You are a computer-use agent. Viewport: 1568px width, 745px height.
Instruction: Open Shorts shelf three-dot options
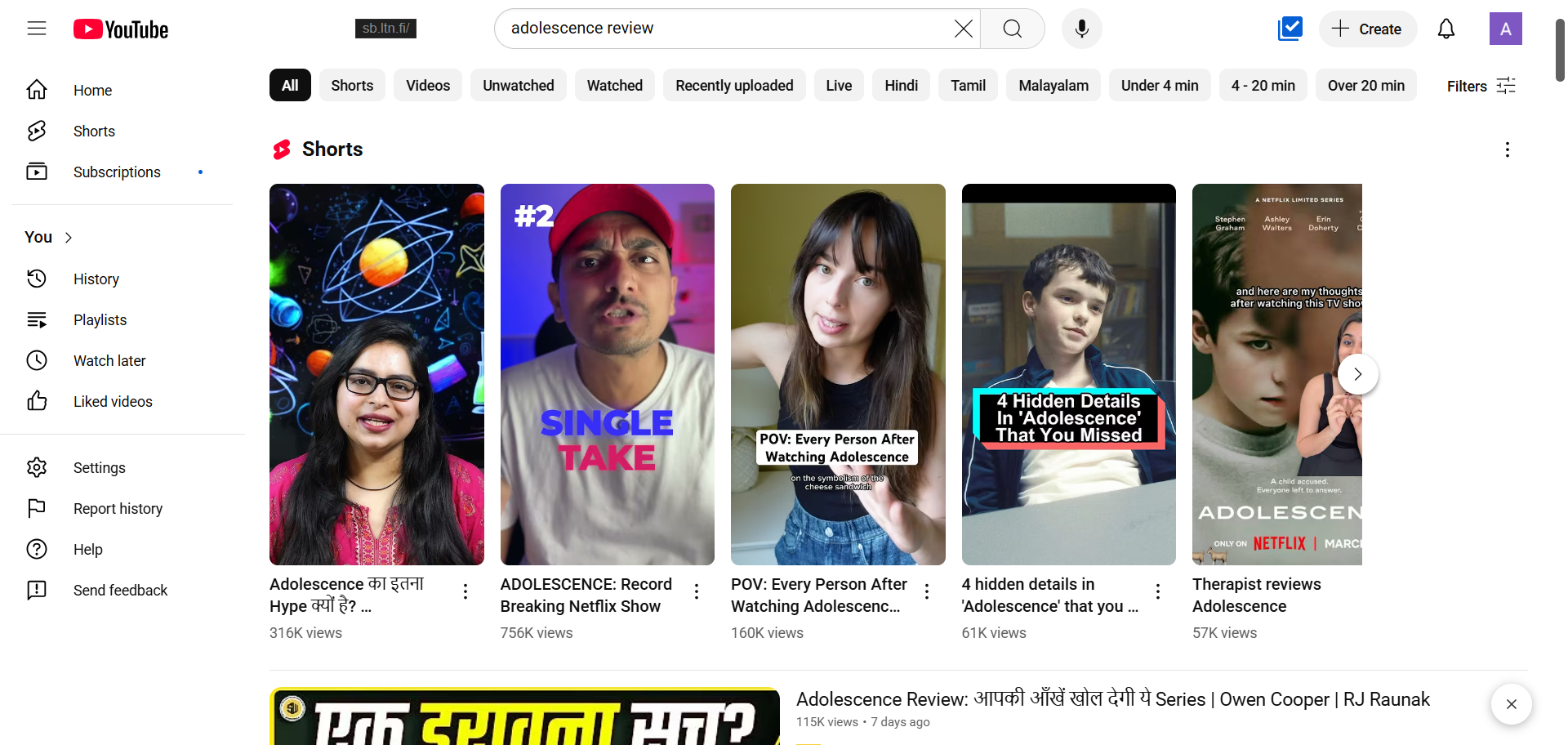pos(1508,149)
